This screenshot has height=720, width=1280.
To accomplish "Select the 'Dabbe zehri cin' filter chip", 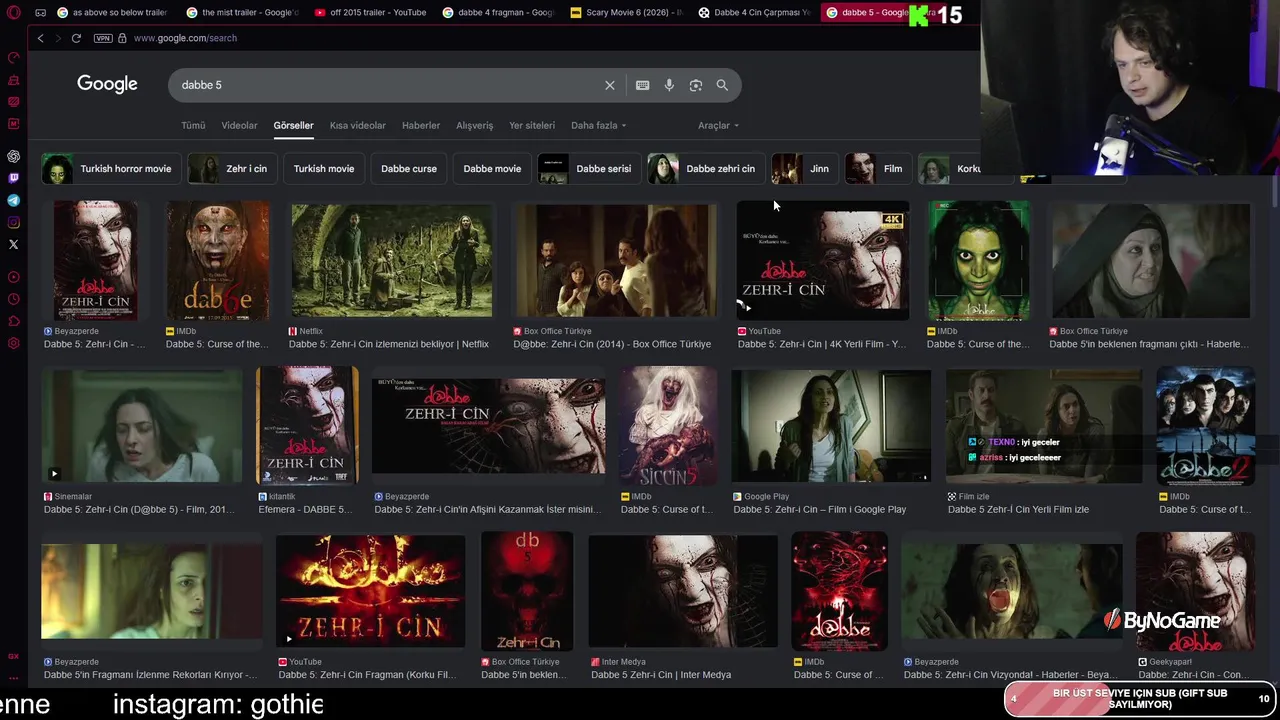I will point(705,169).
